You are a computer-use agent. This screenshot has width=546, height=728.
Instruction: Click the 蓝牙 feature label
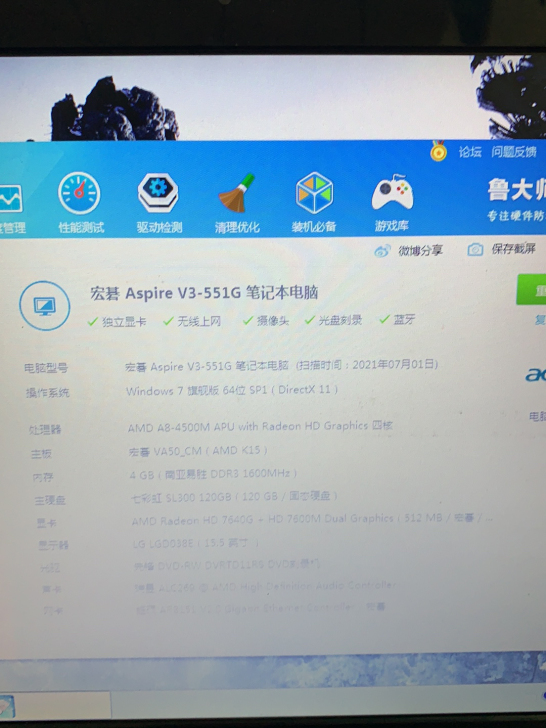tap(404, 319)
